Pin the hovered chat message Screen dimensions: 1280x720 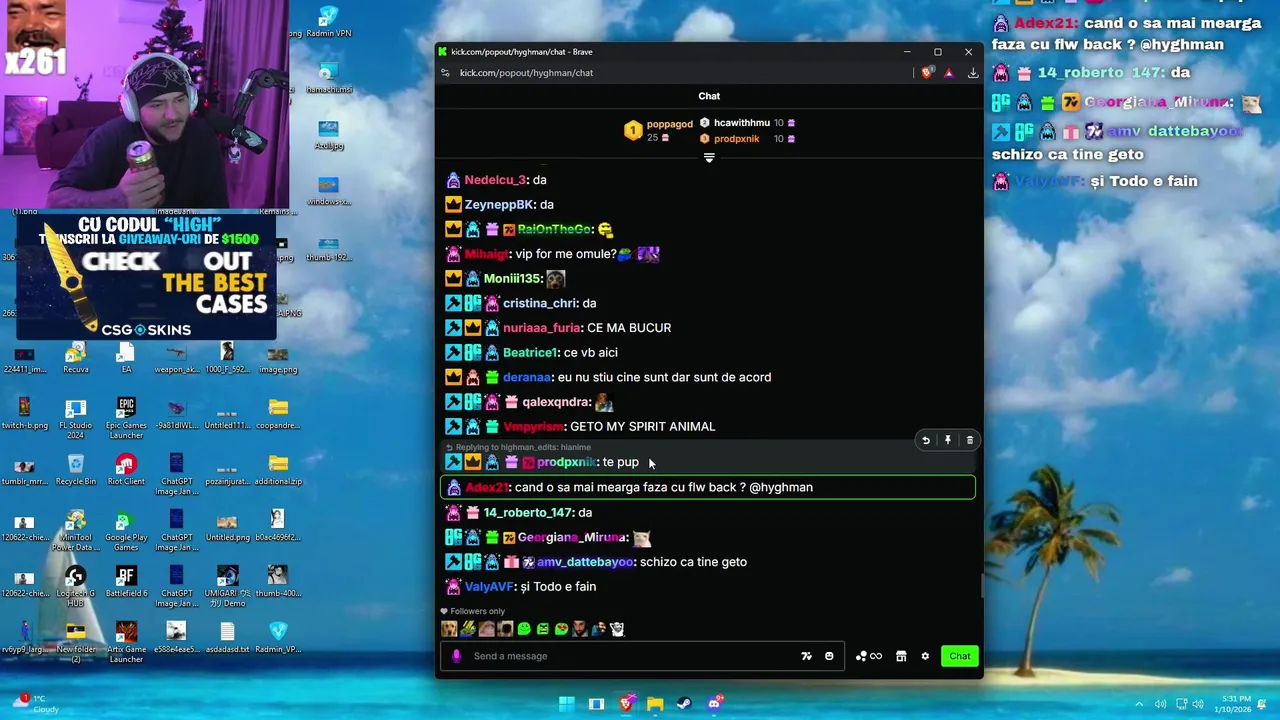click(948, 440)
